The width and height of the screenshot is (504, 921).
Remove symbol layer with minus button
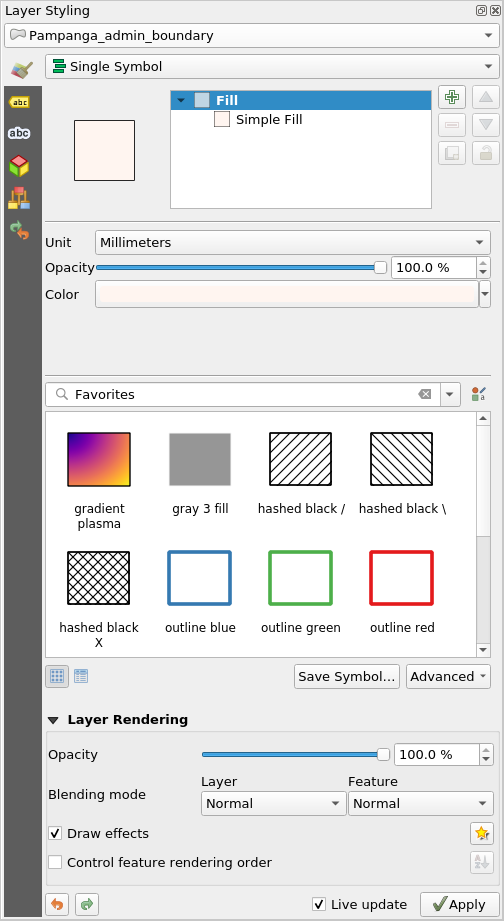(452, 125)
